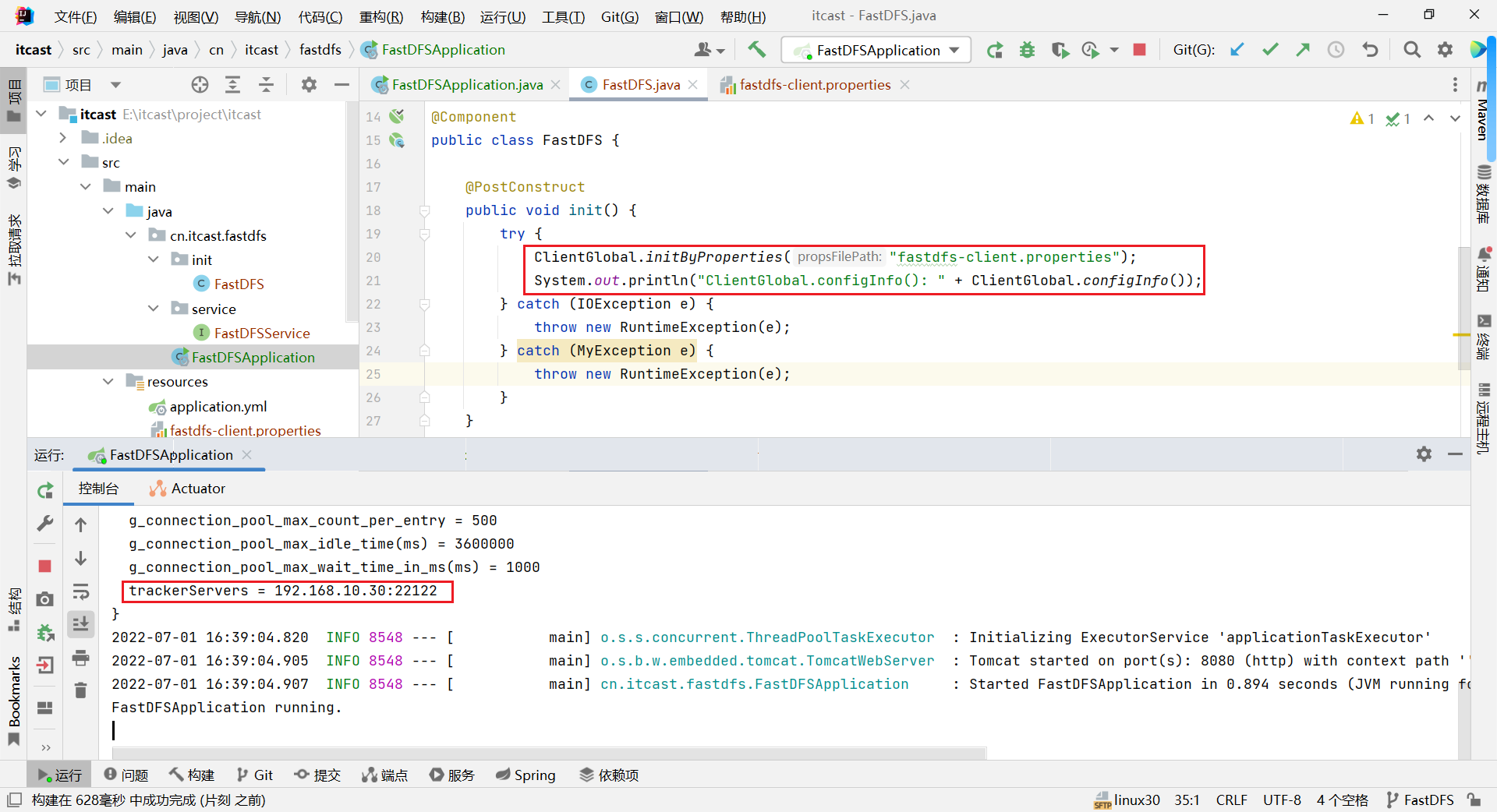Image resolution: width=1497 pixels, height=812 pixels.
Task: Open the 文件(F) menu
Action: 76,16
